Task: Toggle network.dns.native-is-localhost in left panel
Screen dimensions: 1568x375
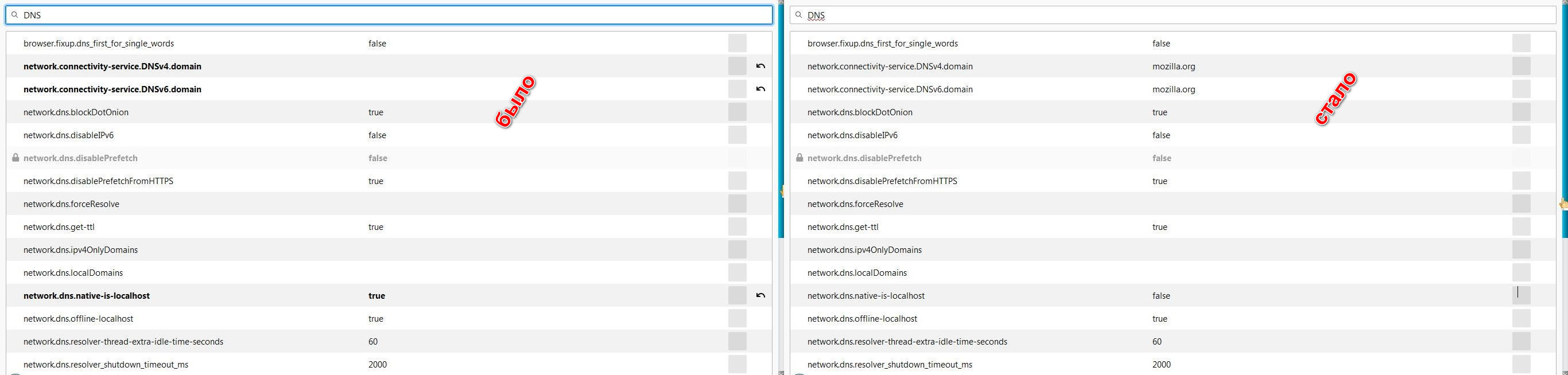Action: click(x=737, y=295)
